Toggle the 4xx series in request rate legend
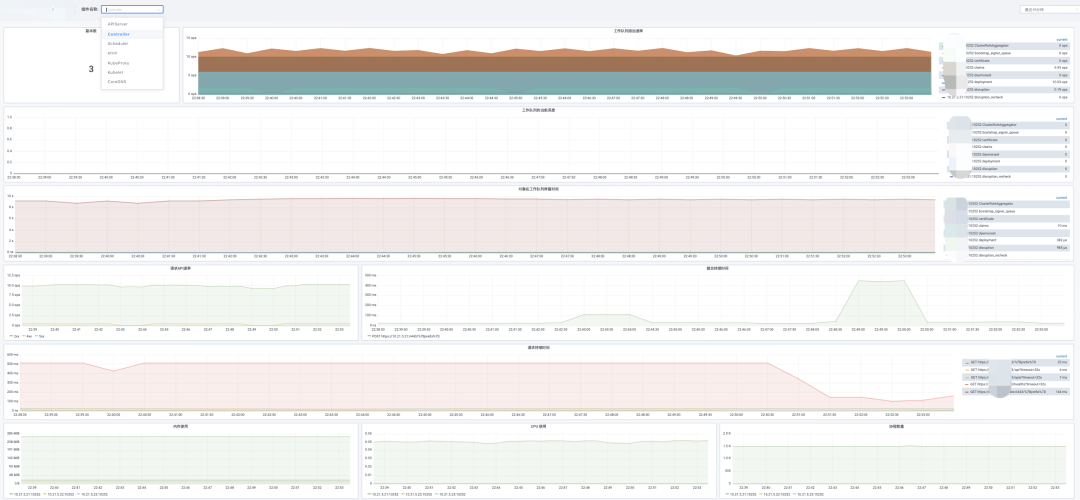This screenshot has height=500, width=1080. (27, 336)
